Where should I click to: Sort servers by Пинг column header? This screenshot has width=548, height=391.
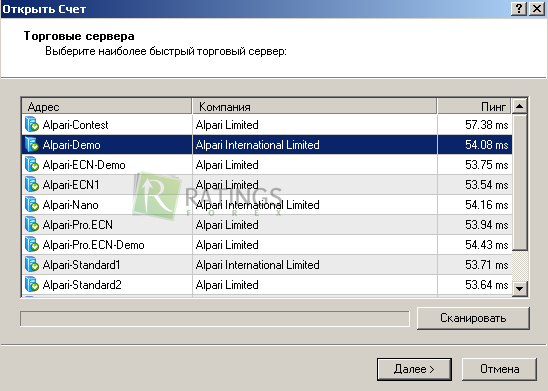click(475, 106)
